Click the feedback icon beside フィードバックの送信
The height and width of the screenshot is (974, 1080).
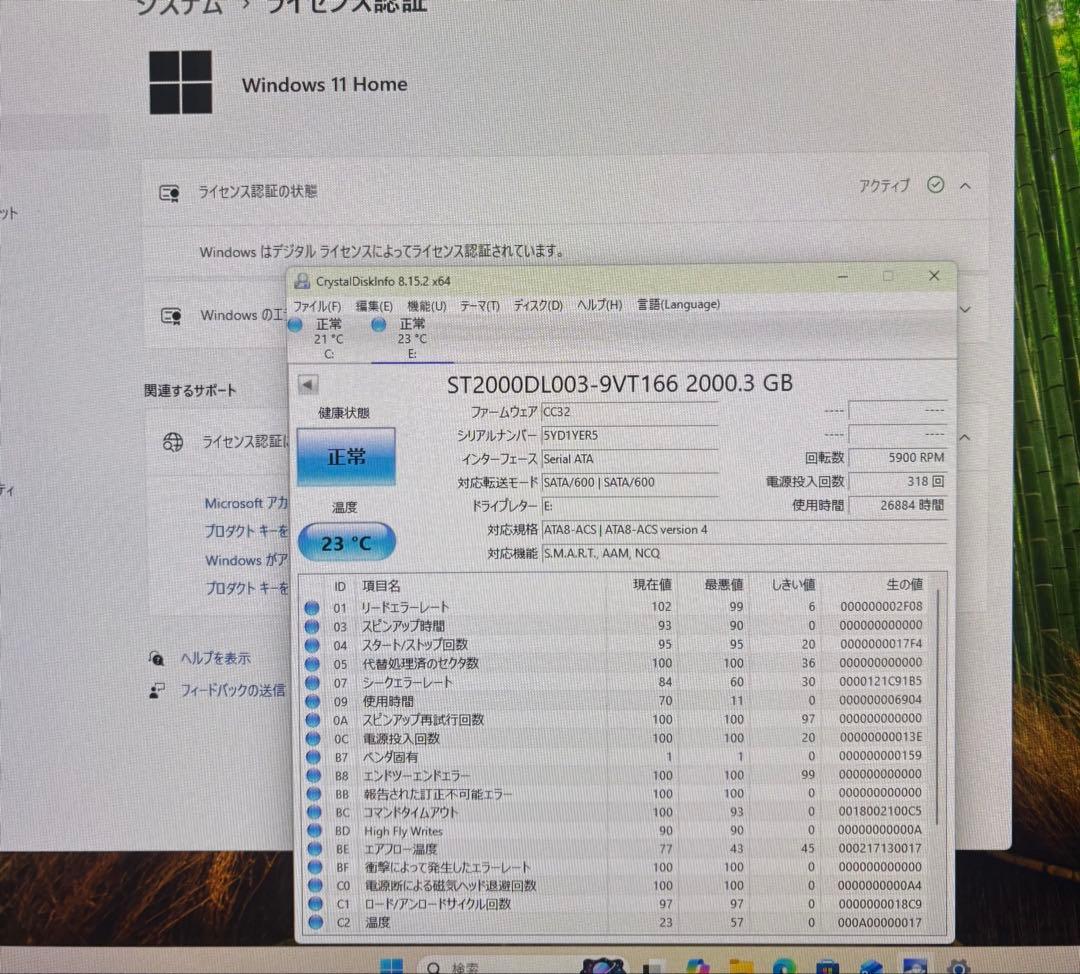pyautogui.click(x=156, y=690)
